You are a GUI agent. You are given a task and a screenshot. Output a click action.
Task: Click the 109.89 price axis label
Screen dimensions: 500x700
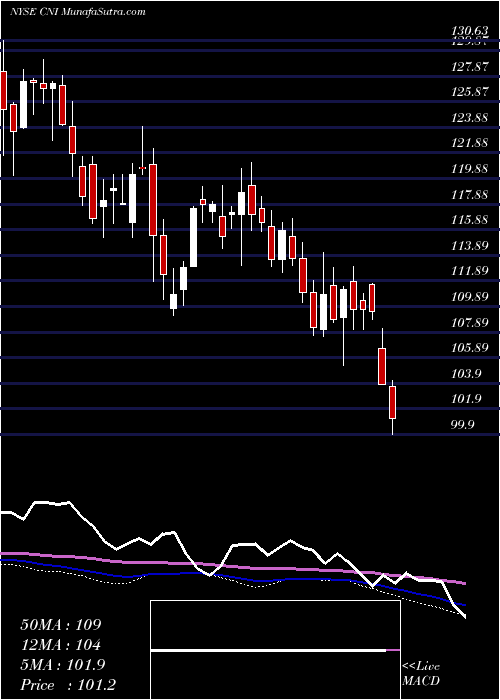[469, 296]
